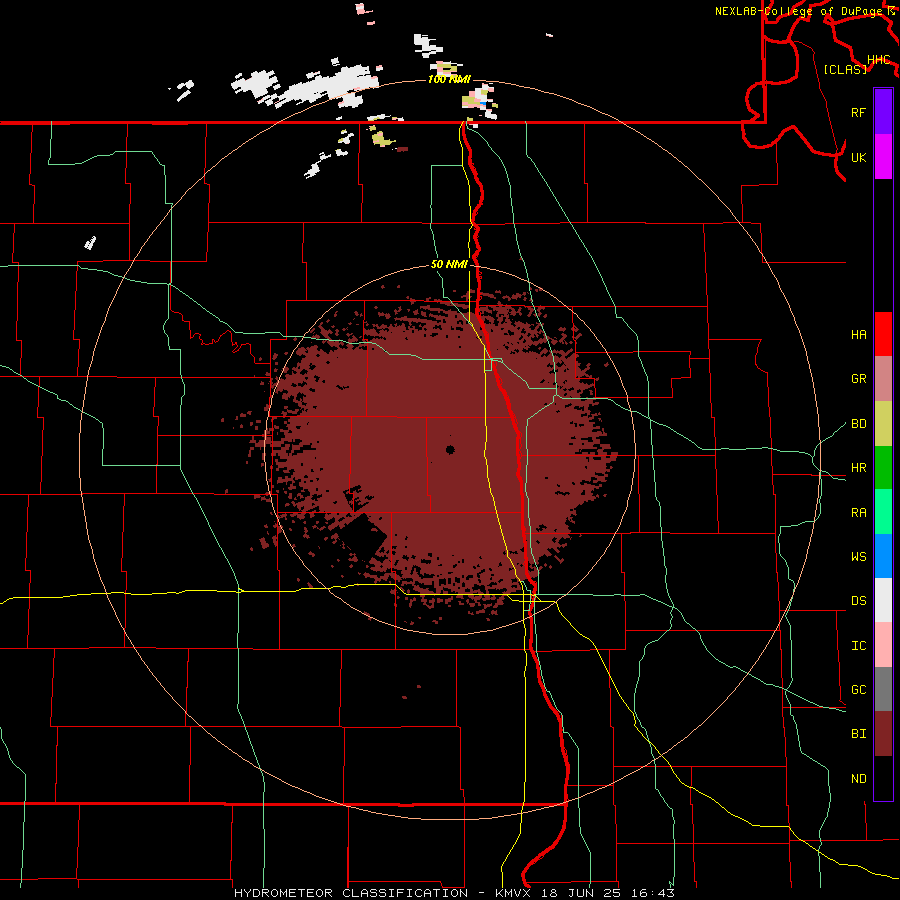Click the GR legend label
The image size is (900, 900).
pos(859,379)
